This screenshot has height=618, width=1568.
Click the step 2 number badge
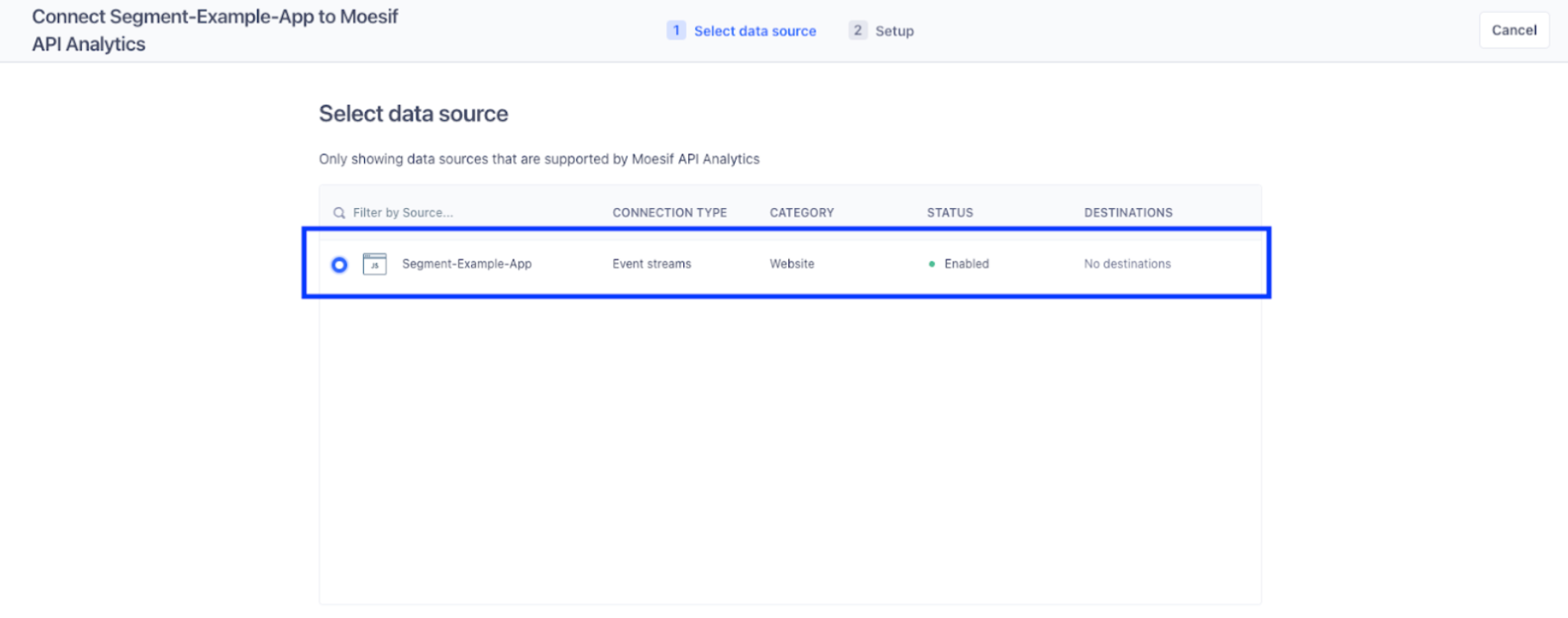(857, 31)
